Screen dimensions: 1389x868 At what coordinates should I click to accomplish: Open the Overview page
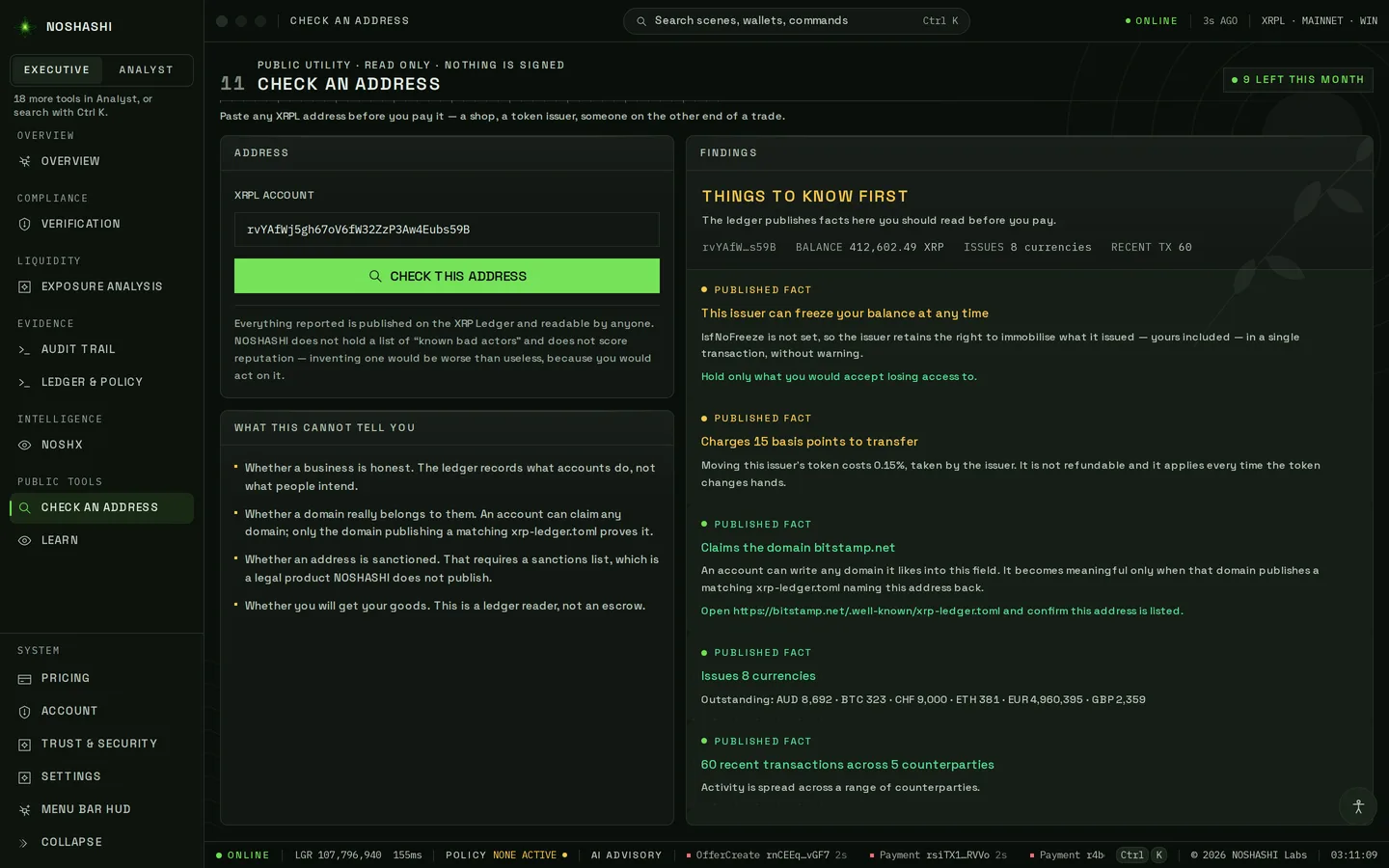(x=101, y=161)
